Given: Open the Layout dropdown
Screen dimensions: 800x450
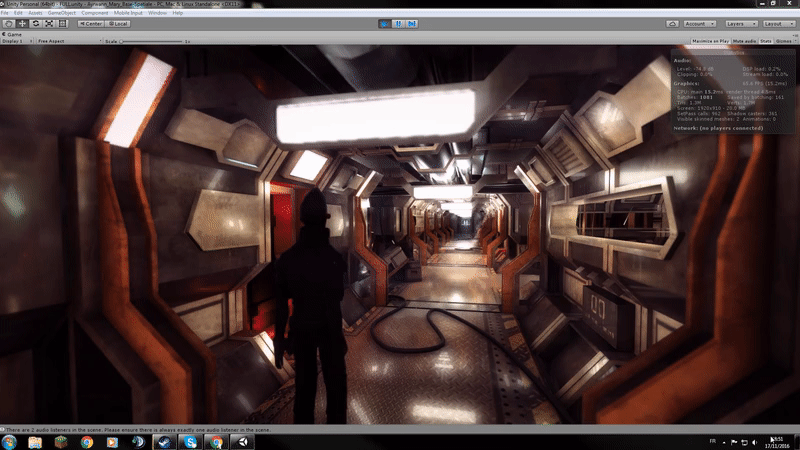Looking at the screenshot, I should (x=778, y=23).
